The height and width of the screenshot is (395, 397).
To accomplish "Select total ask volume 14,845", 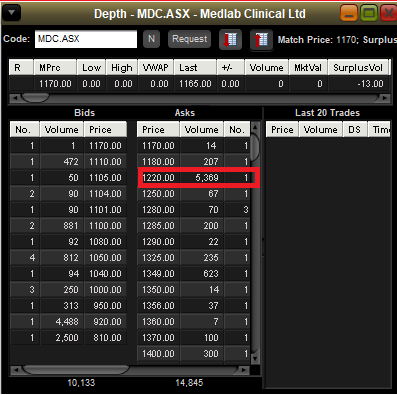I will [189, 383].
